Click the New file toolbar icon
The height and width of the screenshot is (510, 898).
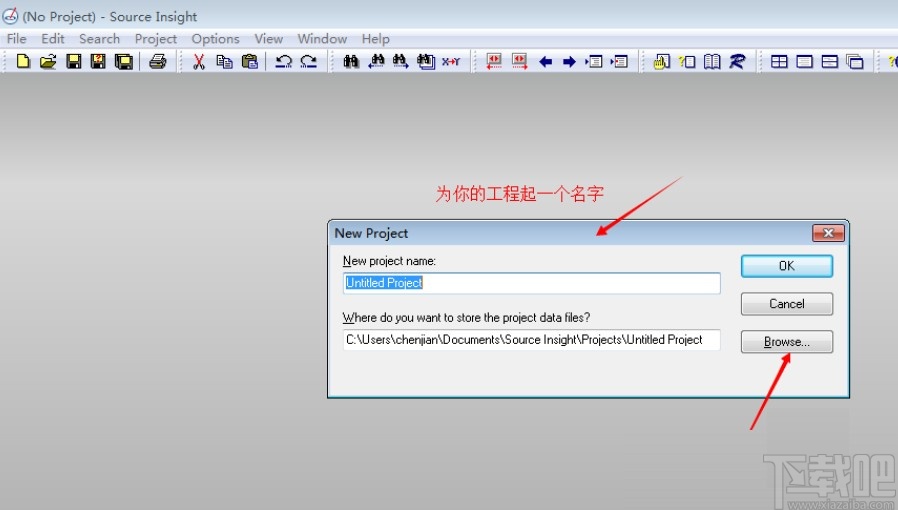tap(23, 61)
